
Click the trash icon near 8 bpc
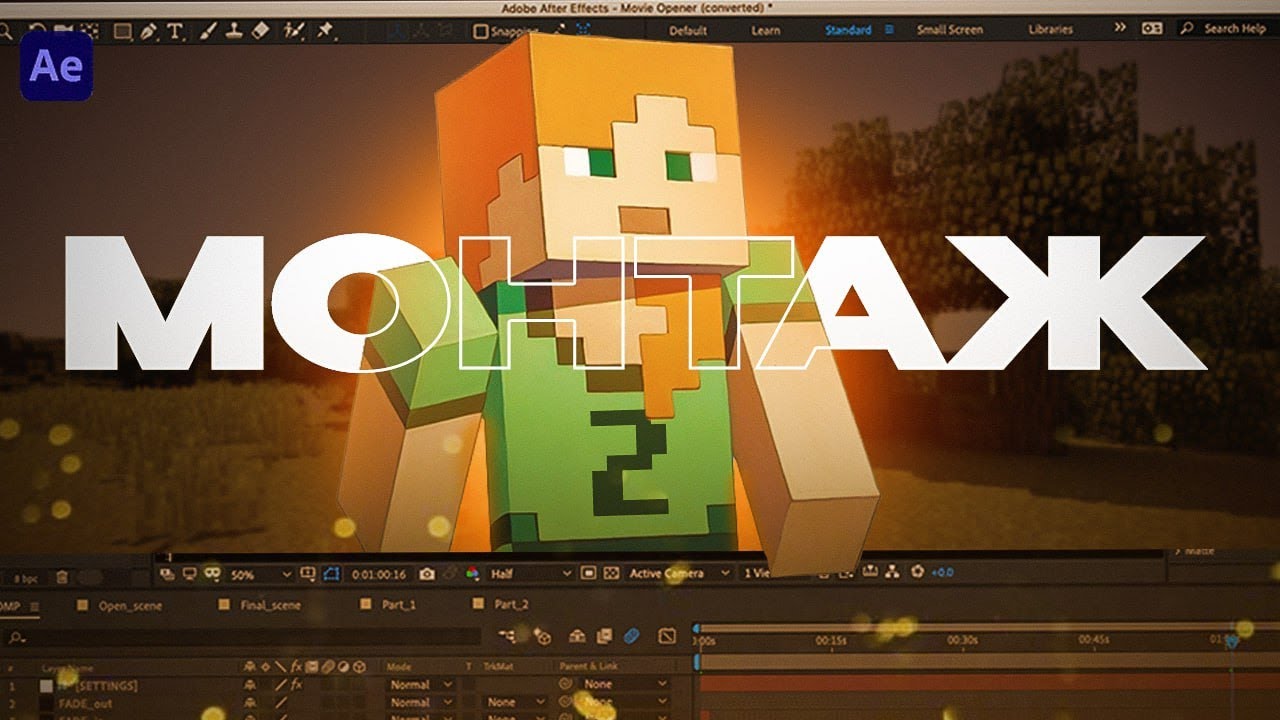[x=62, y=577]
